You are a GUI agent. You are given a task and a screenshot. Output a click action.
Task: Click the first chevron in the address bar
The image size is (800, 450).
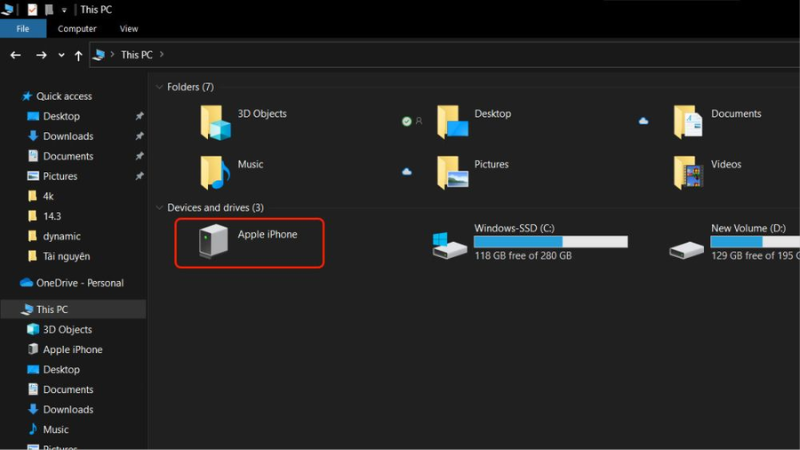[112, 54]
